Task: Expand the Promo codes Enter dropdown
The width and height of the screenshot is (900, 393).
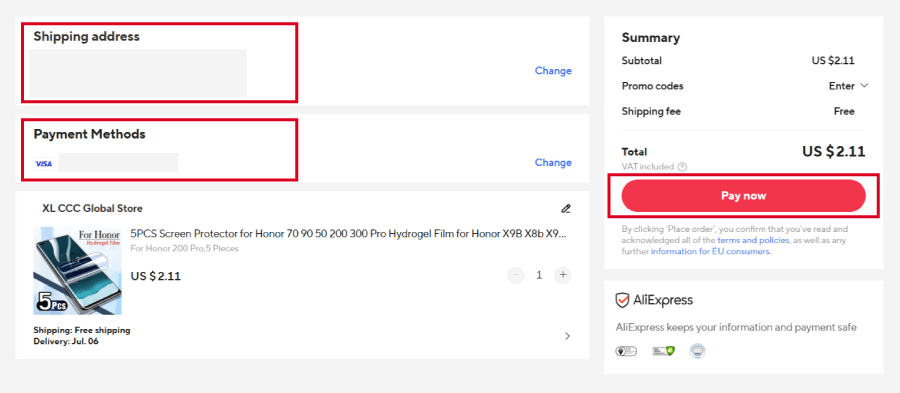Action: 848,86
